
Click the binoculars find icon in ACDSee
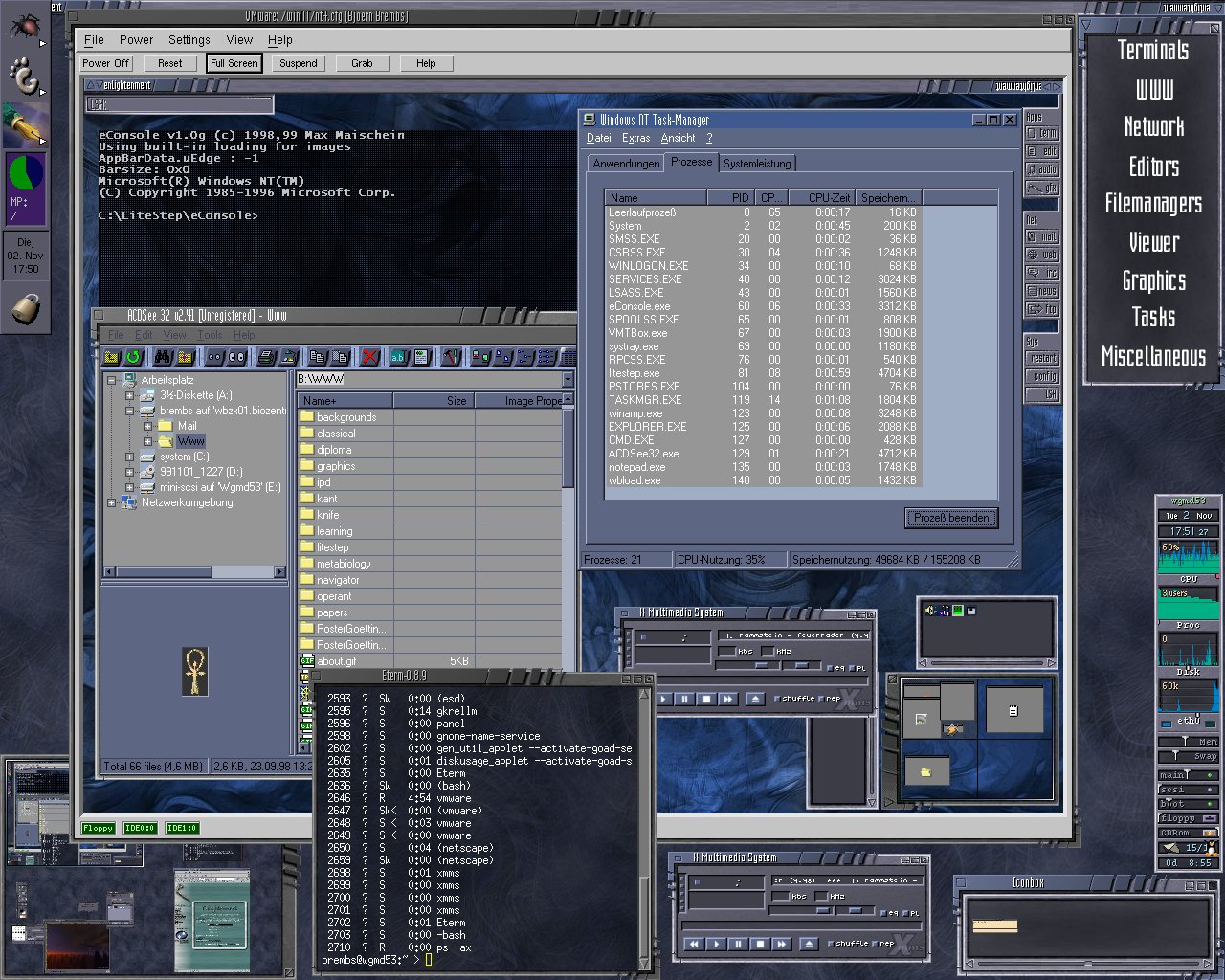pyautogui.click(x=163, y=357)
